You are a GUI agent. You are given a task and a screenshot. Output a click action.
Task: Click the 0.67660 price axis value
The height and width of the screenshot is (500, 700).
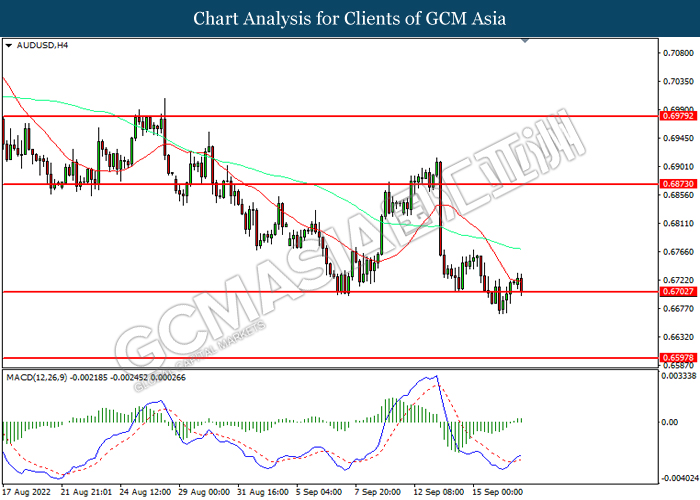coord(679,252)
